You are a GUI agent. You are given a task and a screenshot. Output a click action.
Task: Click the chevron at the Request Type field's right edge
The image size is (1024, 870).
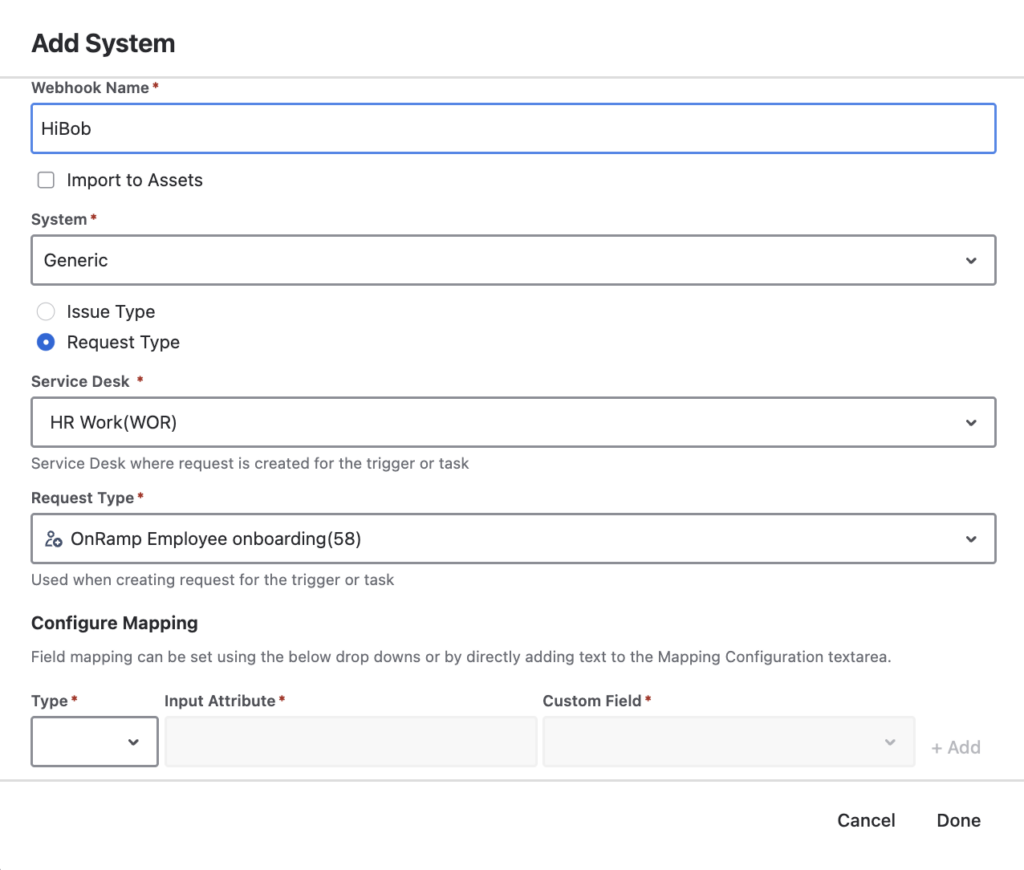tap(971, 539)
